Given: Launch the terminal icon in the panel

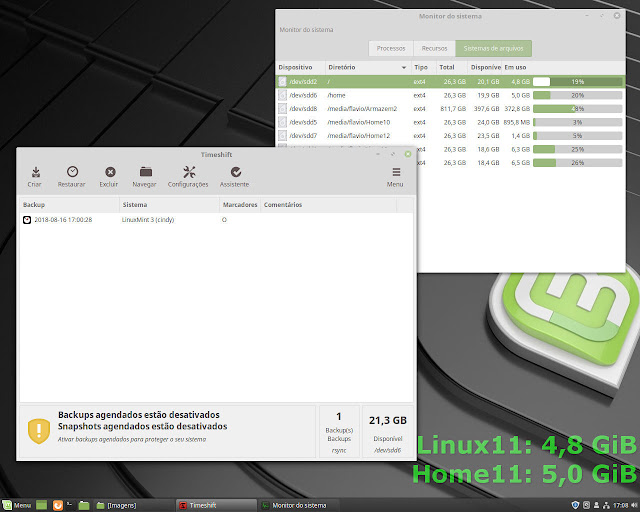Looking at the screenshot, I should coord(69,505).
